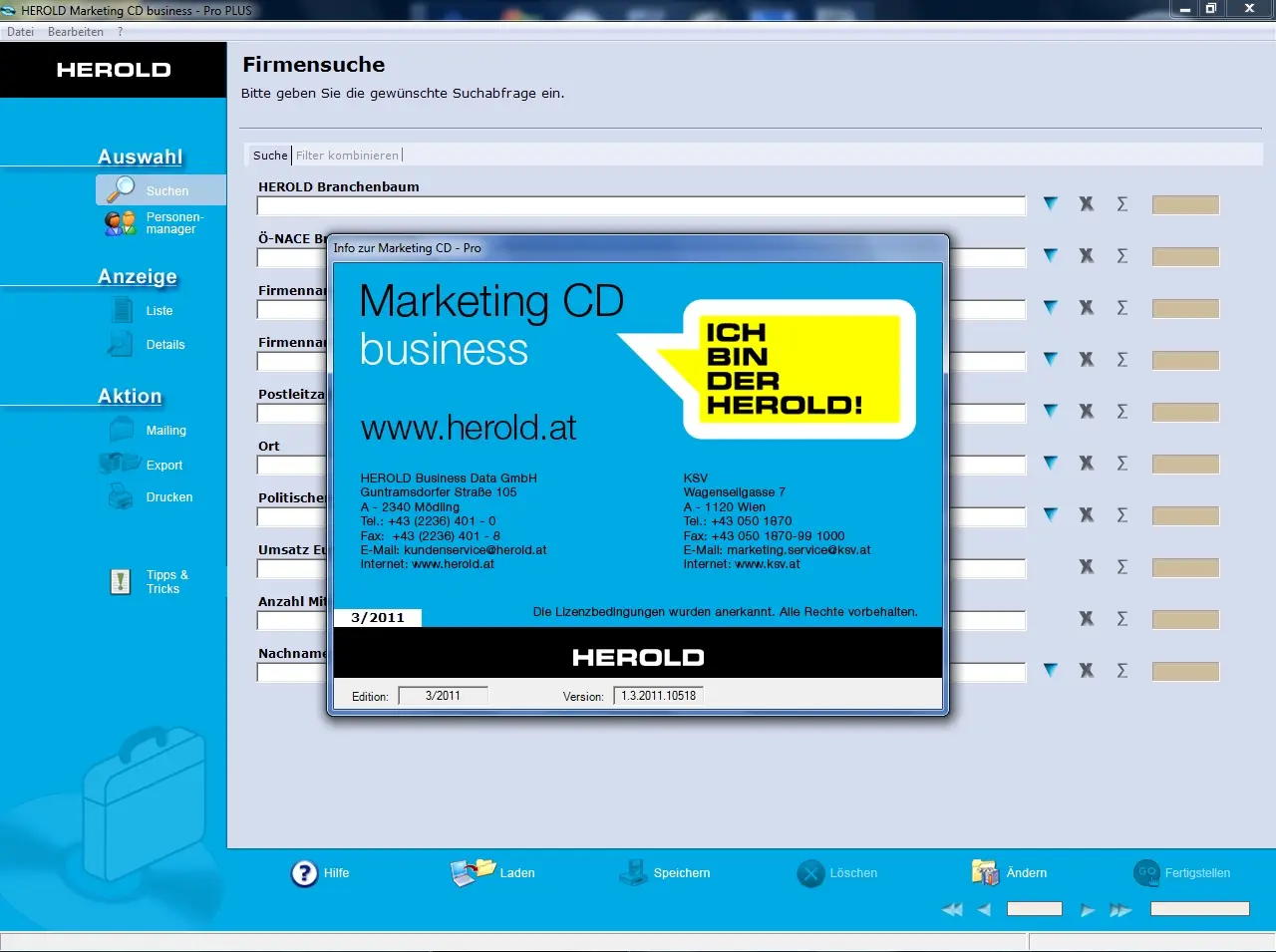This screenshot has width=1276, height=952.
Task: Expand the Ort dropdown arrow
Action: coord(1050,463)
